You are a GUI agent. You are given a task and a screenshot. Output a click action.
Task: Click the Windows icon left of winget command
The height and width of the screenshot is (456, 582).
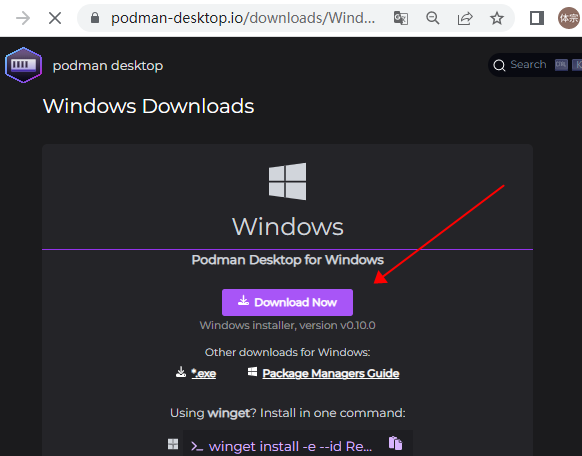(x=173, y=444)
